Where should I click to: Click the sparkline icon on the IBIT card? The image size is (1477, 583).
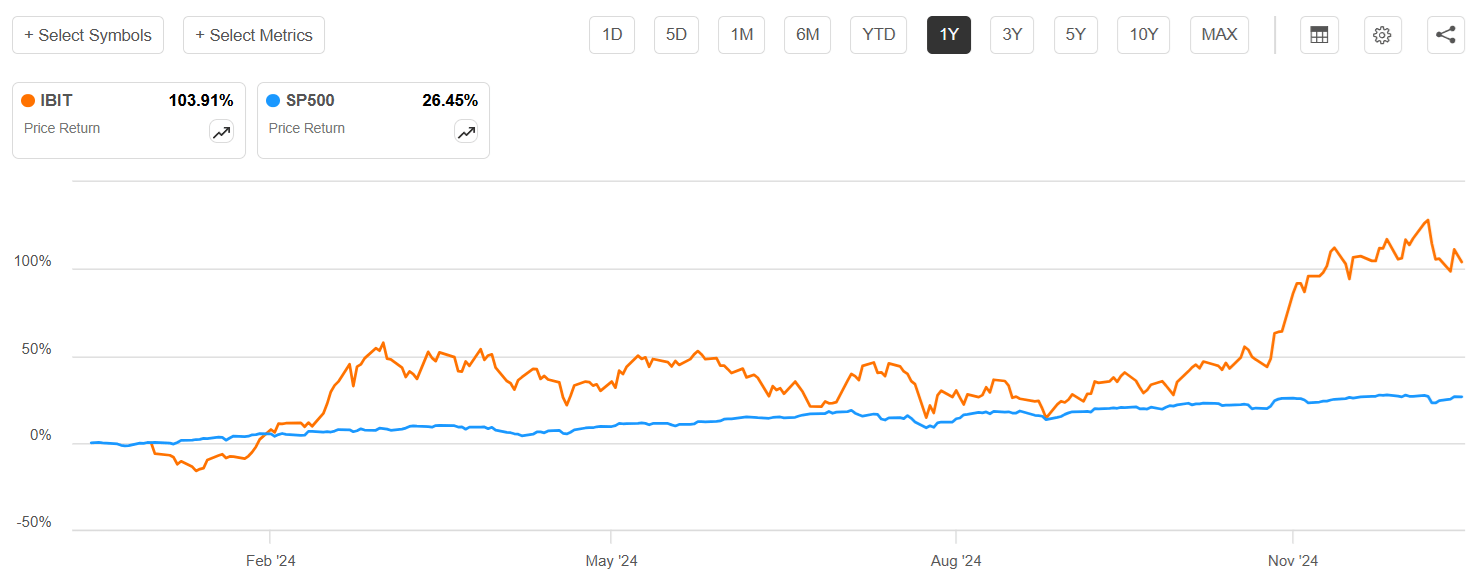click(x=221, y=131)
